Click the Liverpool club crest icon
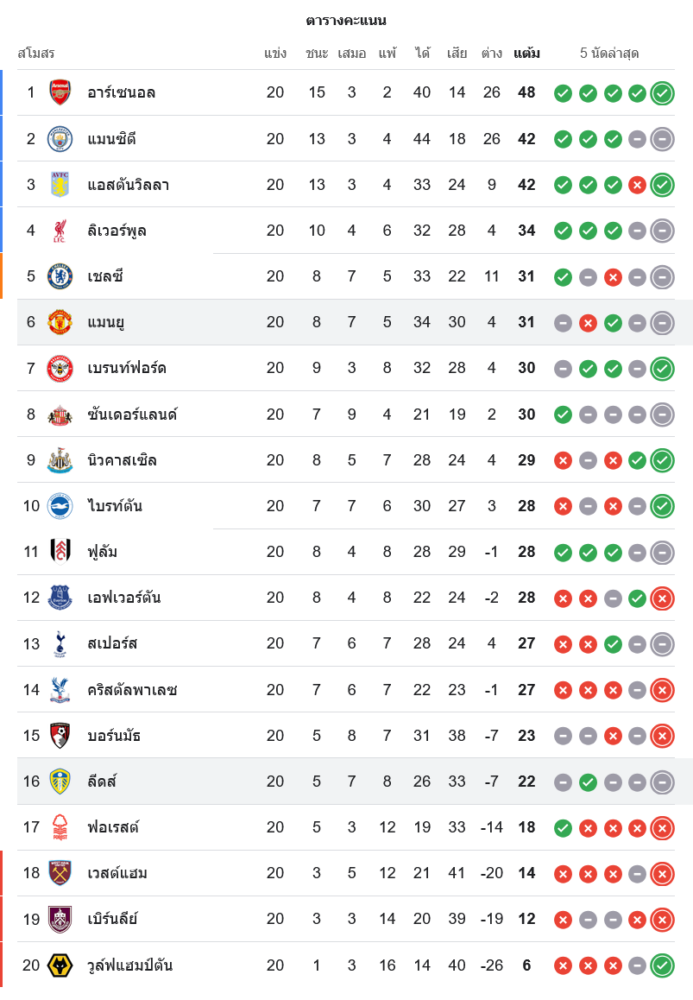 [x=60, y=231]
